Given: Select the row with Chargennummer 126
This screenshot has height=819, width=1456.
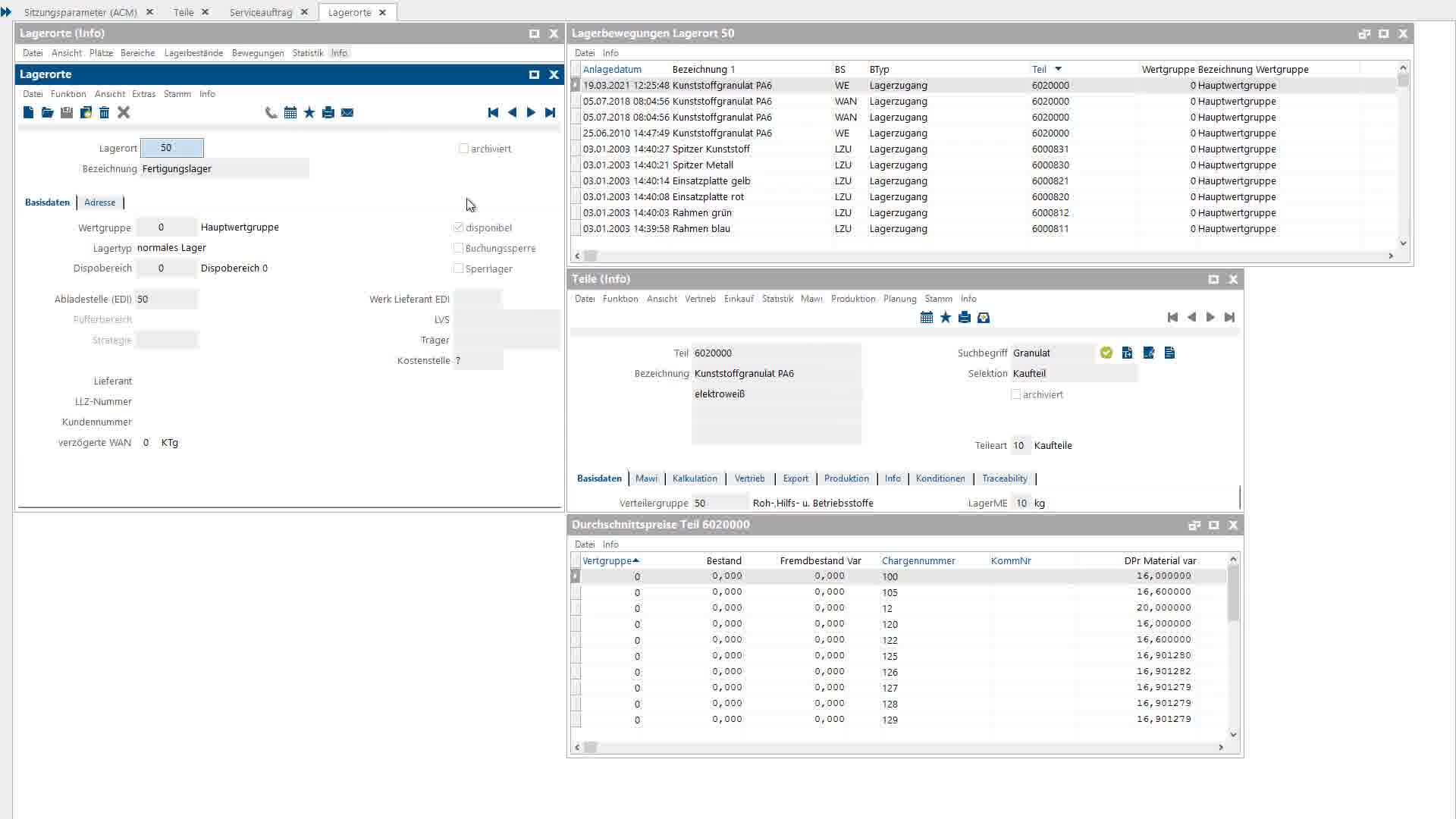Looking at the screenshot, I should pos(899,672).
